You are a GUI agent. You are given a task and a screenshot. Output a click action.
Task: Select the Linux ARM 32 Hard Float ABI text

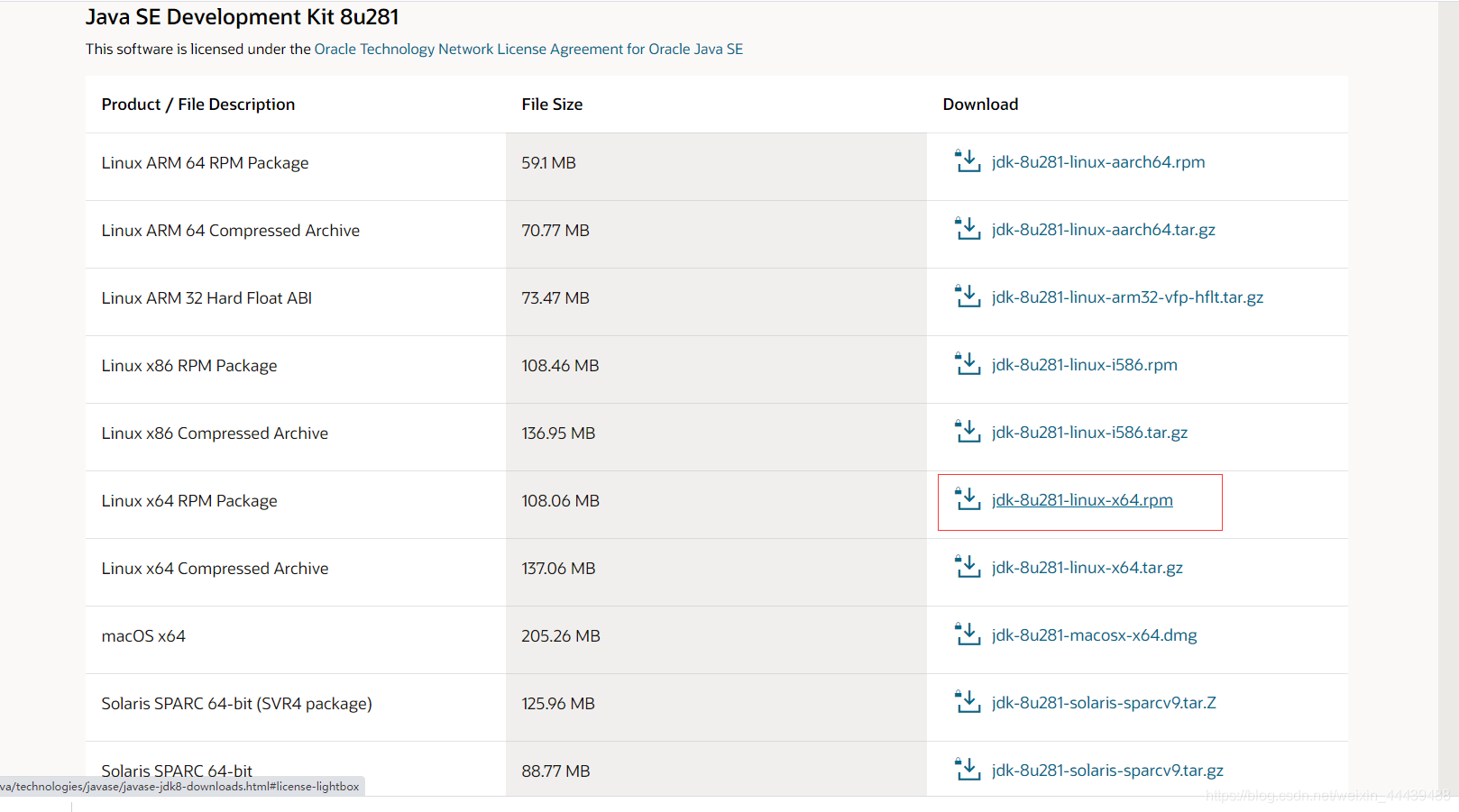click(x=206, y=298)
